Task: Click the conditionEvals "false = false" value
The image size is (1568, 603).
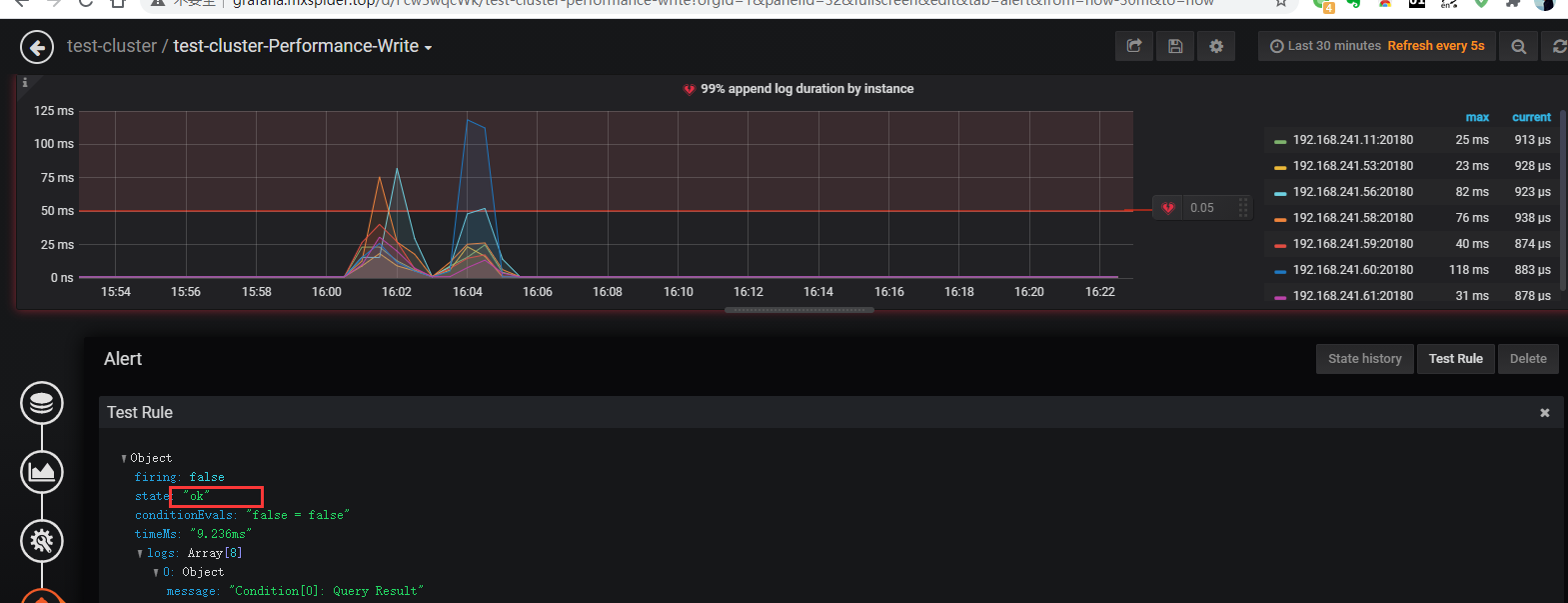Action: tap(298, 516)
